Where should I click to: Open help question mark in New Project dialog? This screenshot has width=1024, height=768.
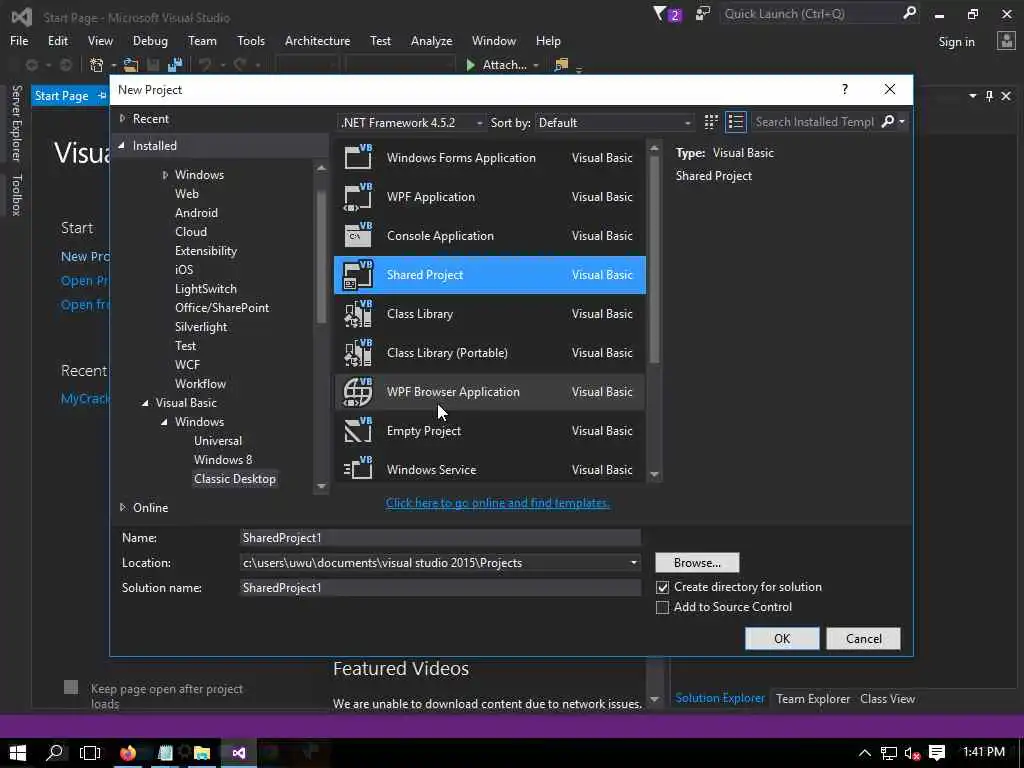(844, 89)
